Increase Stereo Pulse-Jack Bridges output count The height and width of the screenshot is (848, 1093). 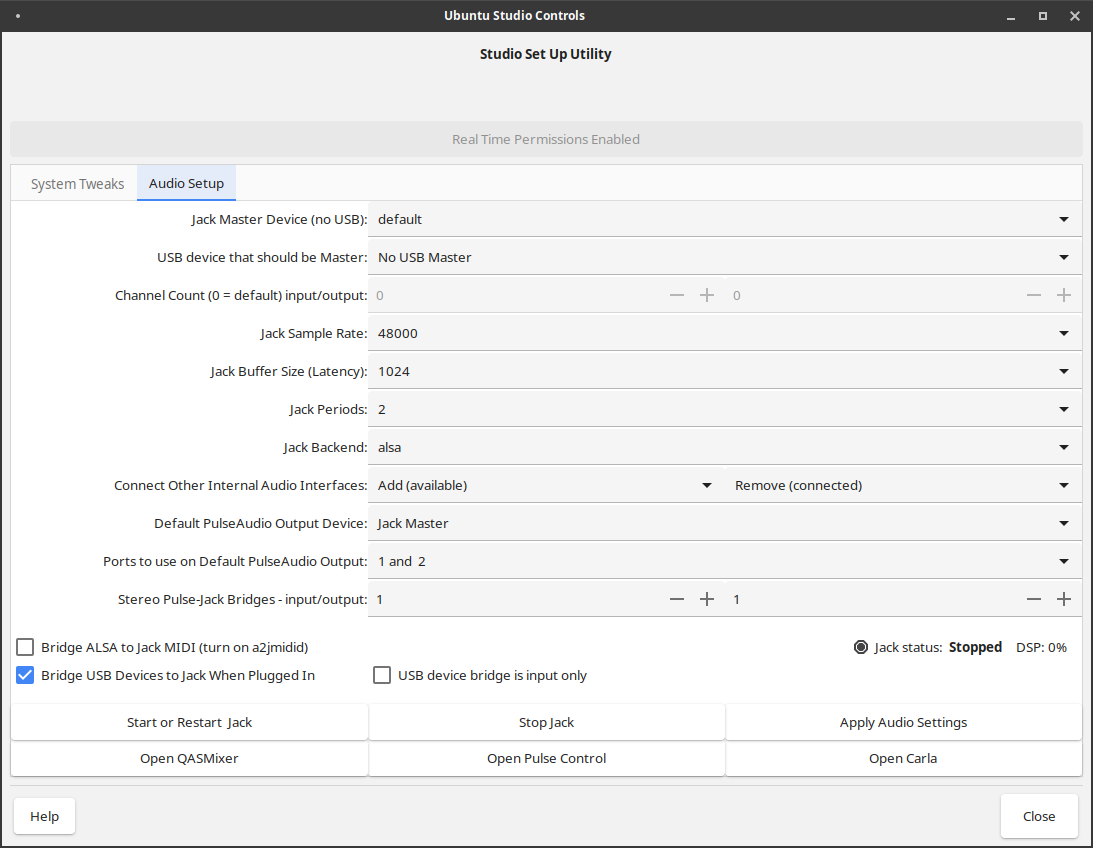(1064, 599)
